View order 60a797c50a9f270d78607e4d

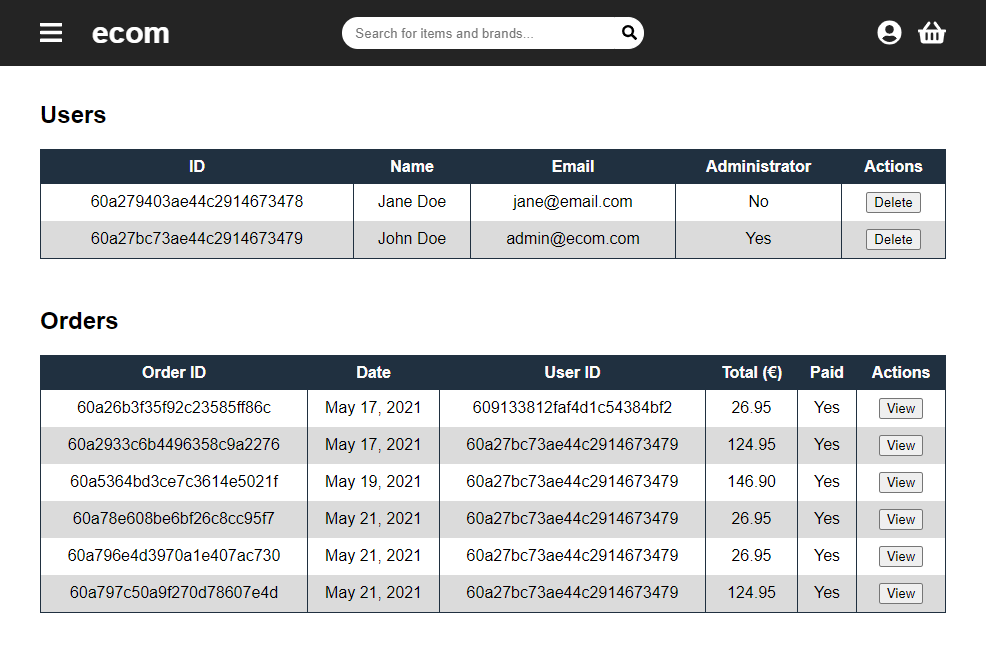tap(900, 594)
